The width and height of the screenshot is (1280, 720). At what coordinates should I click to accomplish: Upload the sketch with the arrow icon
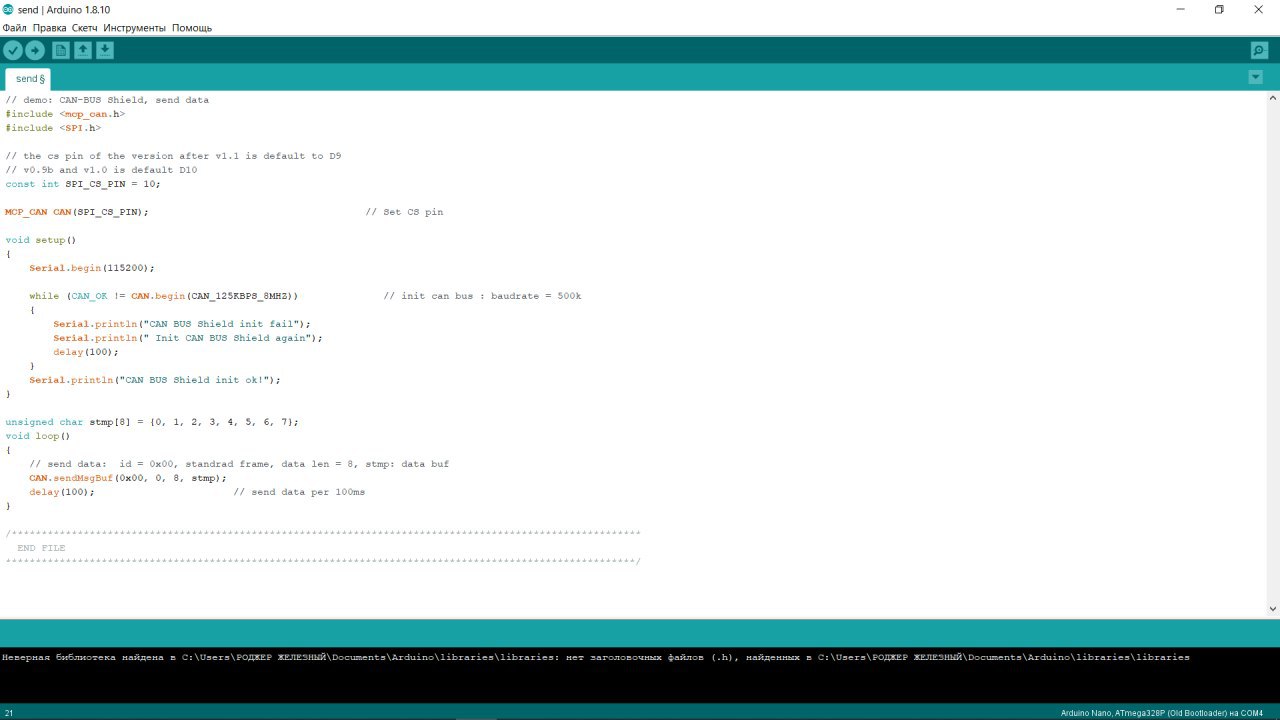click(x=35, y=50)
